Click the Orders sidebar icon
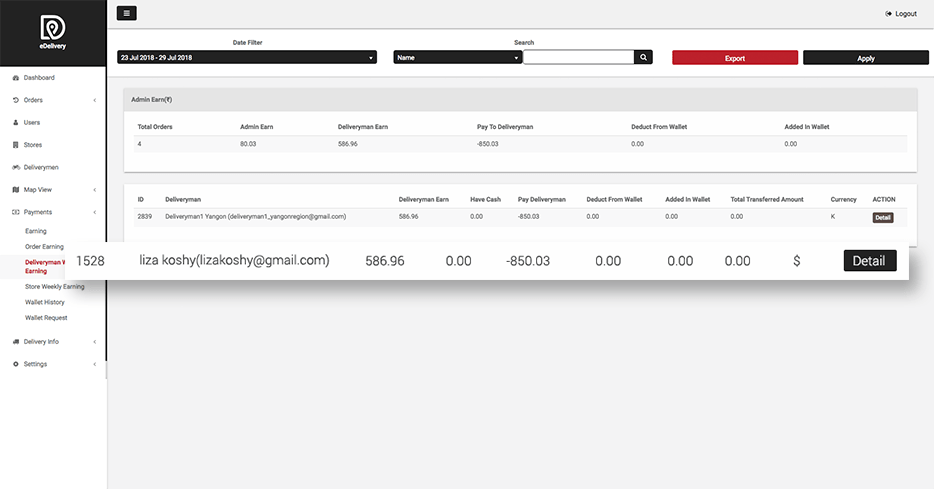 tap(16, 100)
